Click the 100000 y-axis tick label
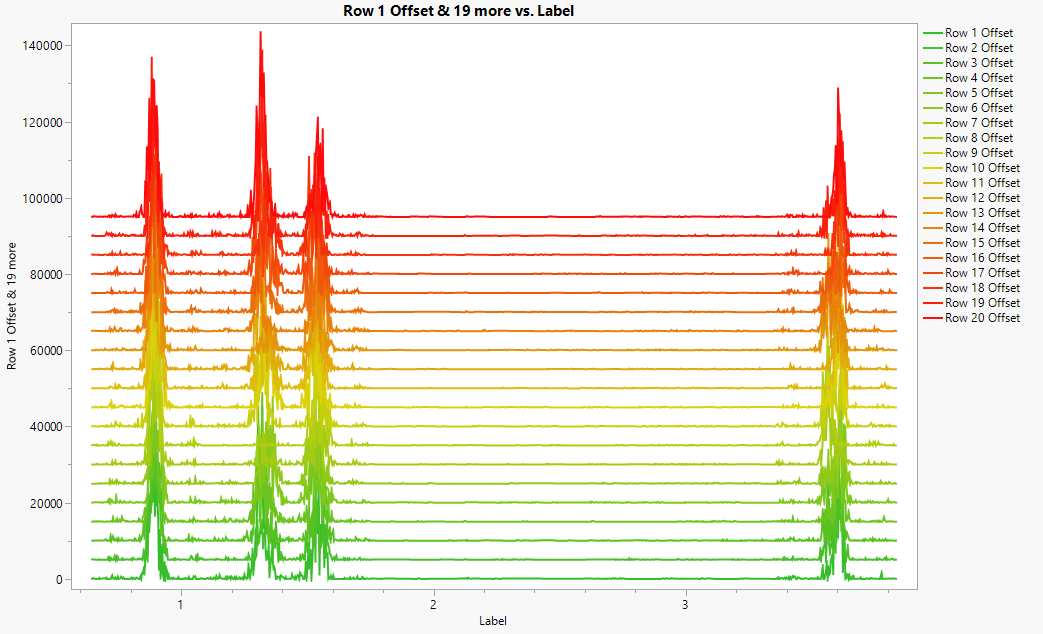1043x634 pixels. point(43,199)
